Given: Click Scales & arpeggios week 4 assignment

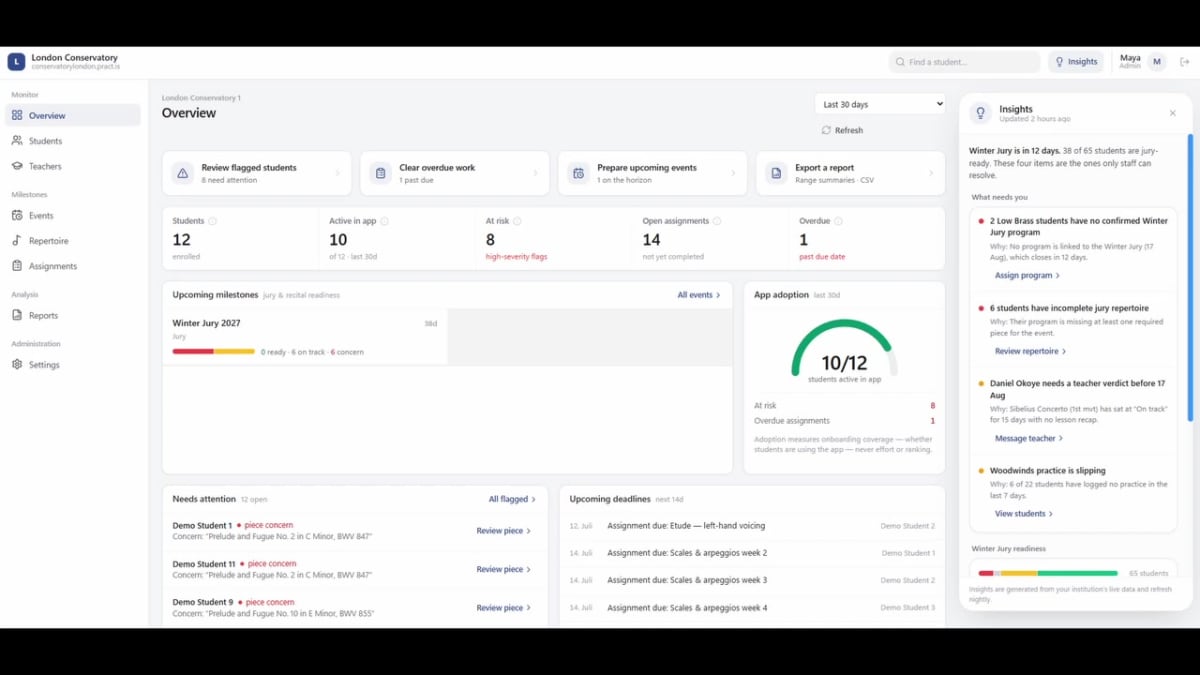Looking at the screenshot, I should [752, 607].
